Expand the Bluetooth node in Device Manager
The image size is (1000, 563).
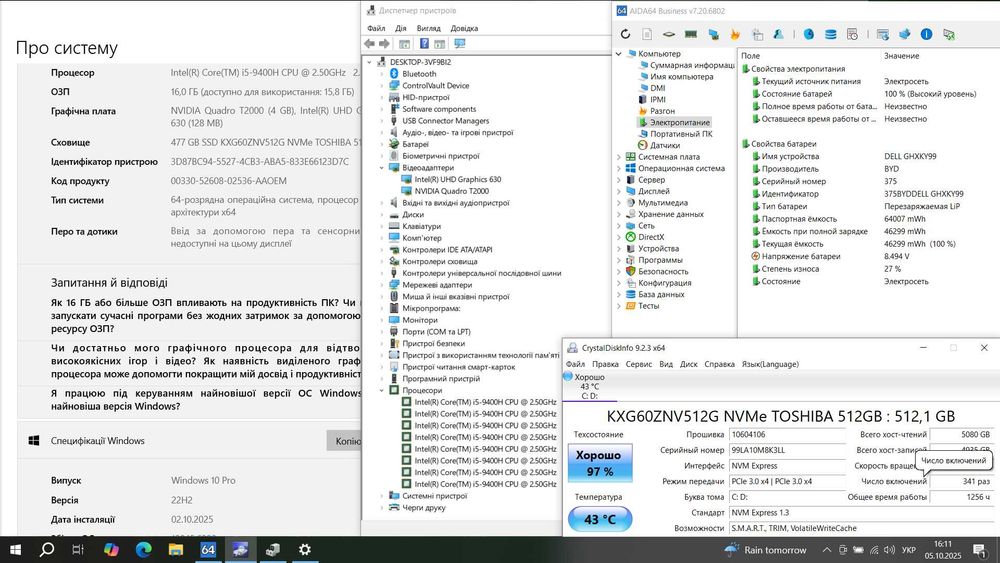(x=381, y=74)
